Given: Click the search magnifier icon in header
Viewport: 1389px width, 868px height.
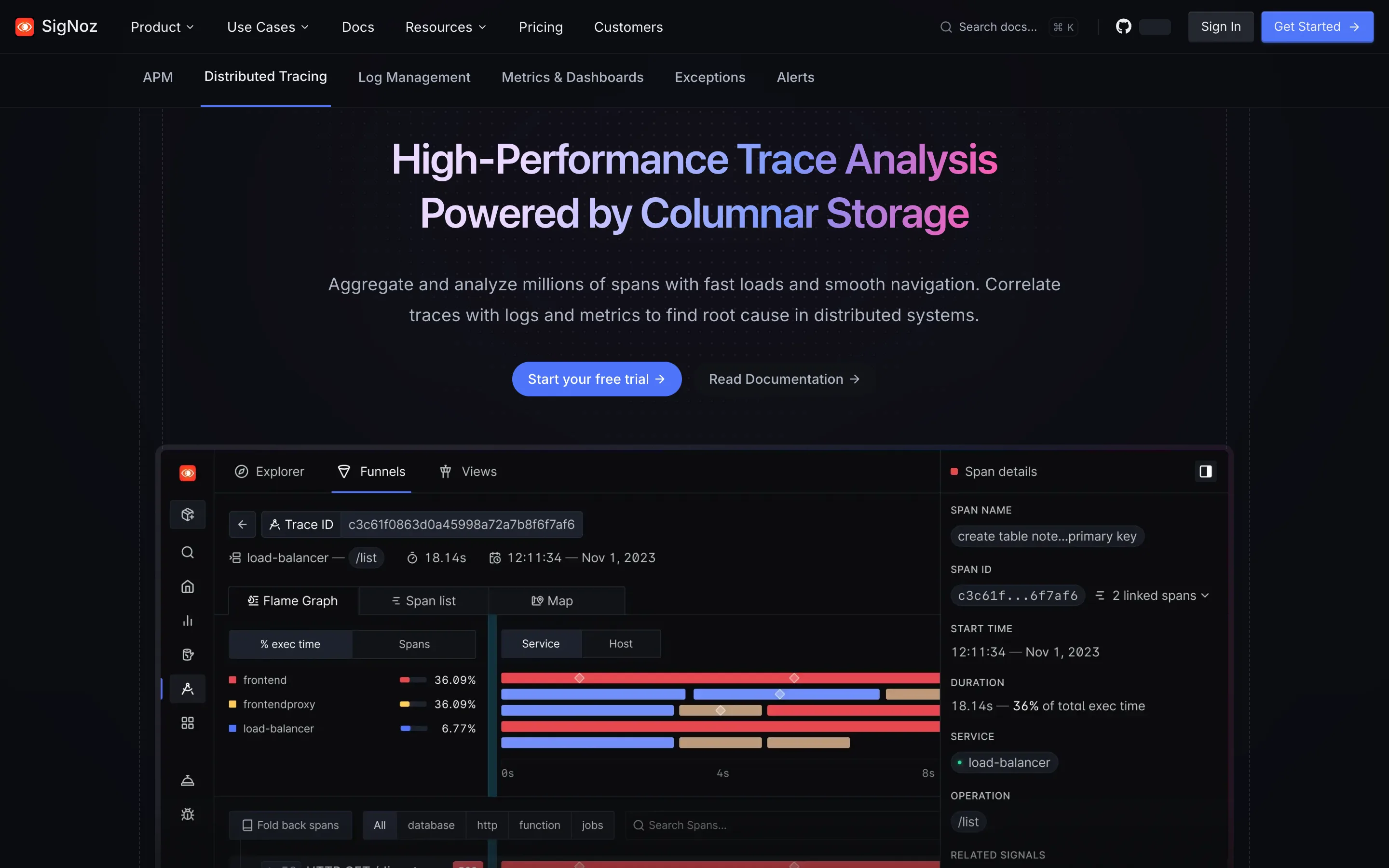Looking at the screenshot, I should pyautogui.click(x=946, y=27).
